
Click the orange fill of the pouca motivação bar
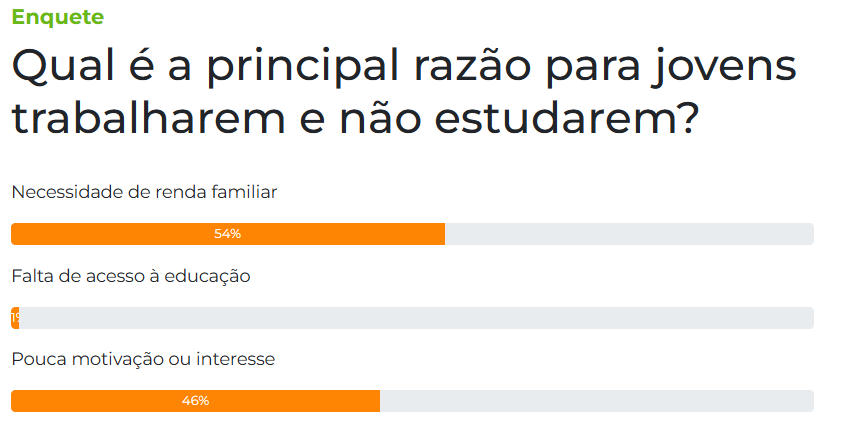coord(195,401)
